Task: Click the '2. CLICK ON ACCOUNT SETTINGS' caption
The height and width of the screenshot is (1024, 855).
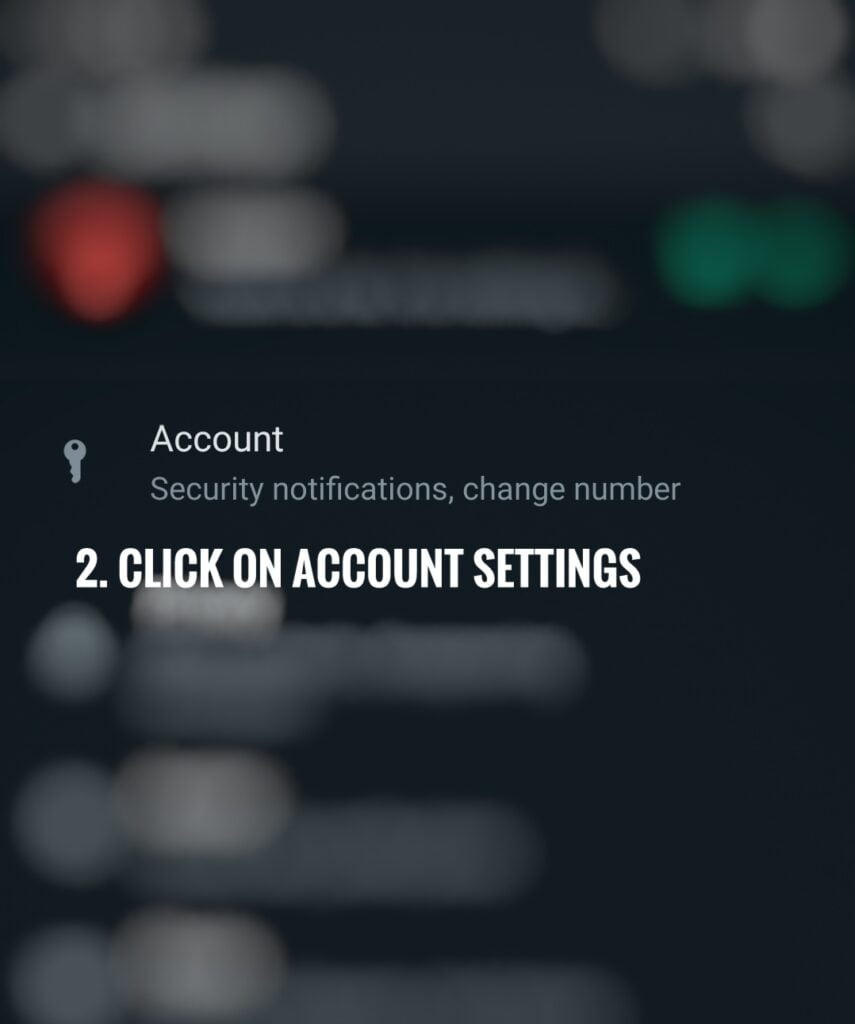Action: point(358,568)
